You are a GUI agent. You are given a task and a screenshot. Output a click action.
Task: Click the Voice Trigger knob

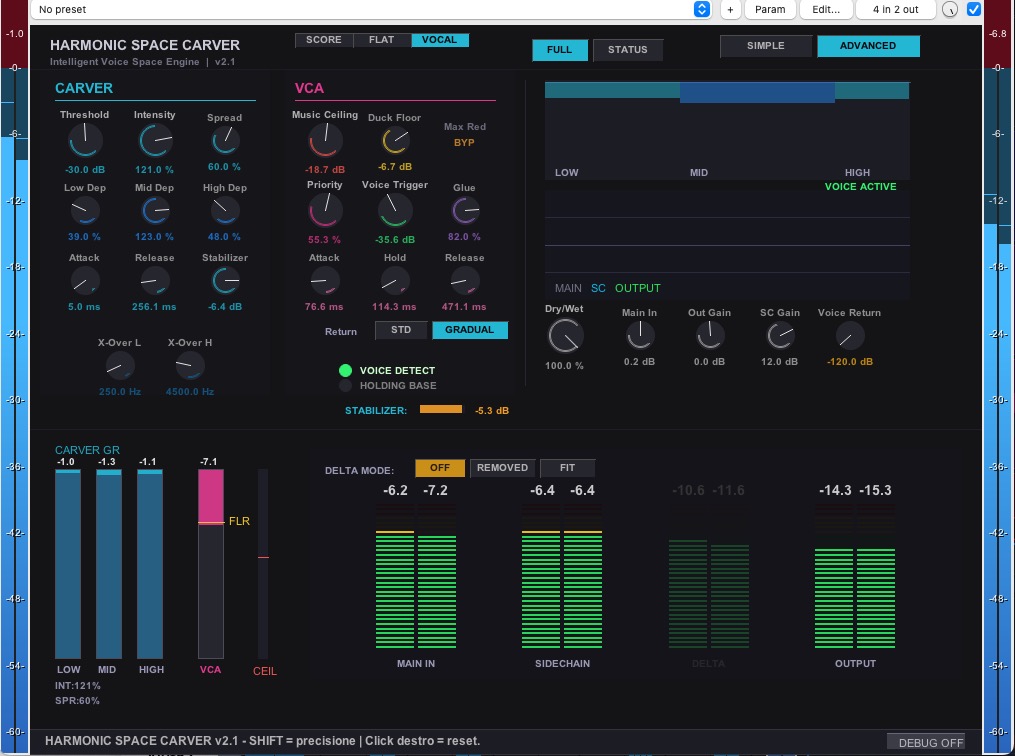[395, 210]
